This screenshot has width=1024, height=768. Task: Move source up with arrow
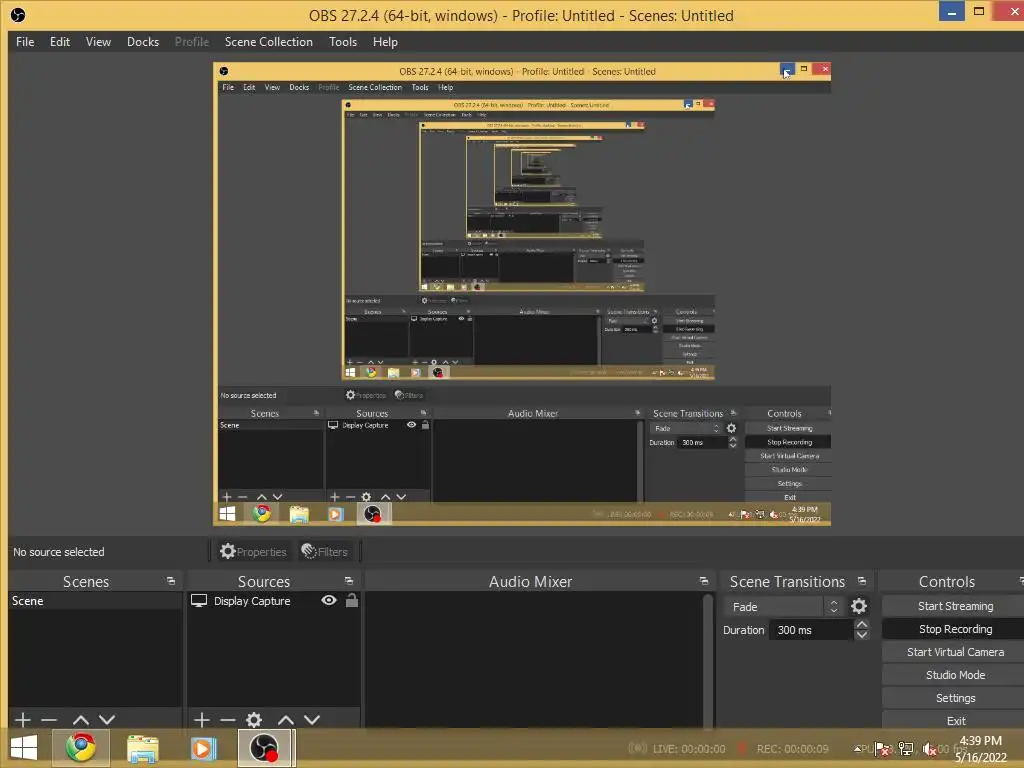[x=286, y=720]
